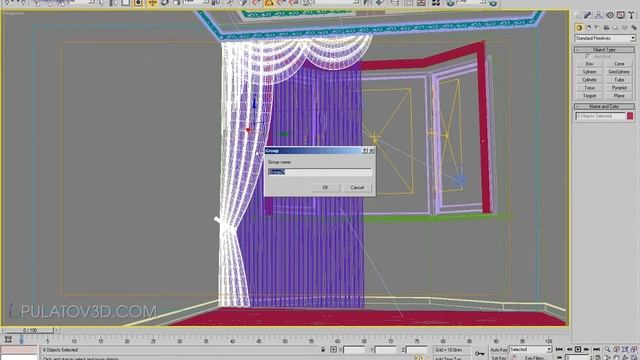Click the GeoSphere primitive button
Screen dimensions: 640x360
(620, 72)
